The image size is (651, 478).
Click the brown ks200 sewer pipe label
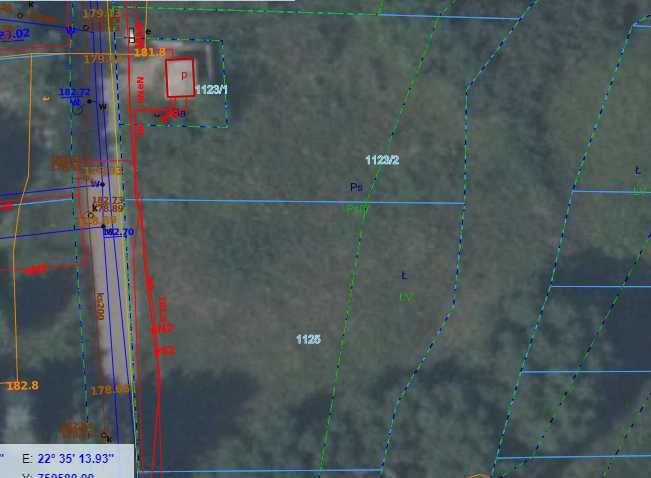(100, 306)
